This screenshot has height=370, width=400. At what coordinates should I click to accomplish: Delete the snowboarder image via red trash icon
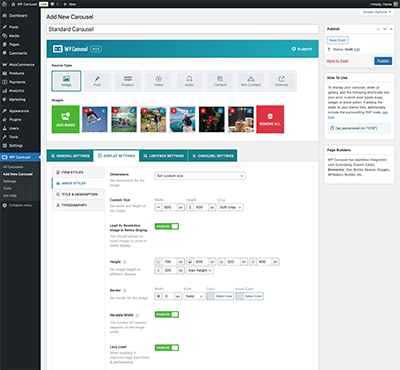tap(86, 110)
